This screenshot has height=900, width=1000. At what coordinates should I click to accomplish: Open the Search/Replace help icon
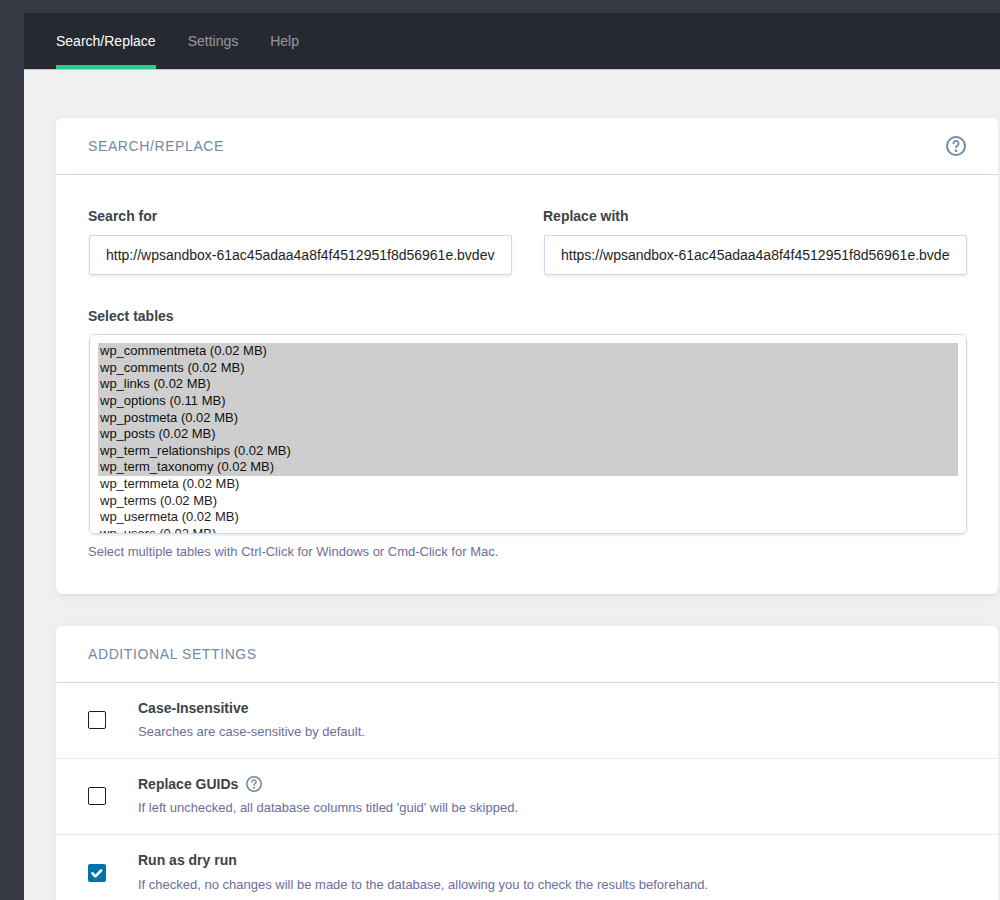(x=955, y=146)
